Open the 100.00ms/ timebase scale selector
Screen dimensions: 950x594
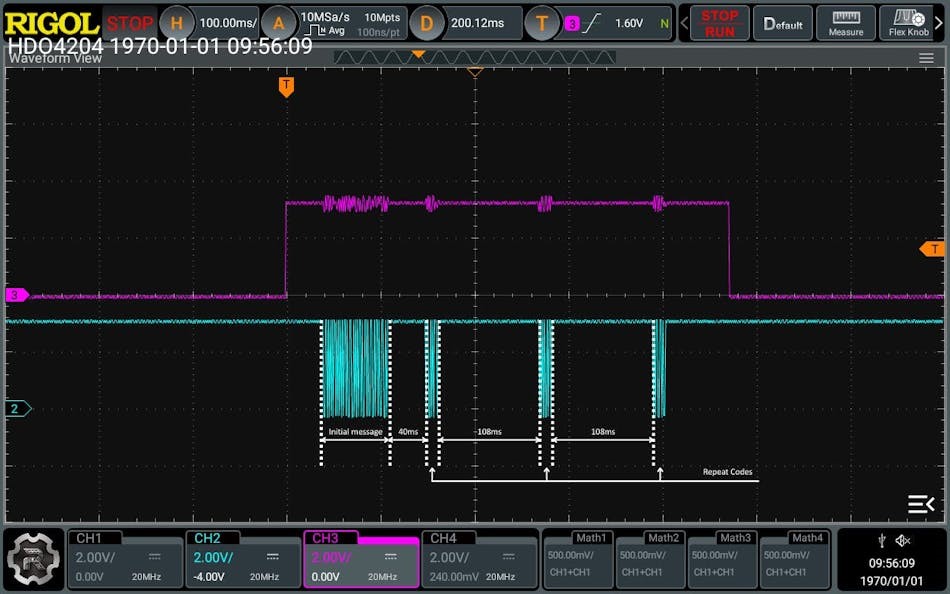coord(228,23)
